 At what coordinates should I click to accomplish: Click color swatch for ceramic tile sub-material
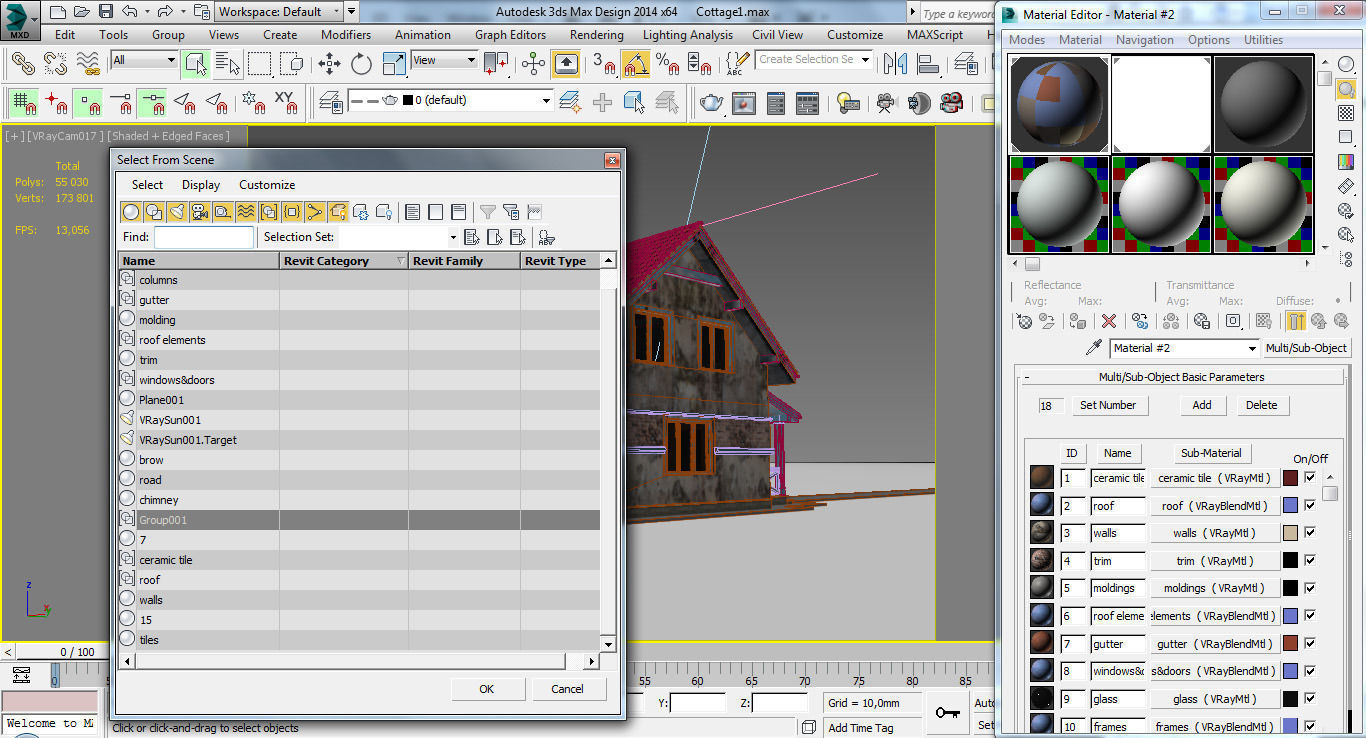(x=1290, y=478)
